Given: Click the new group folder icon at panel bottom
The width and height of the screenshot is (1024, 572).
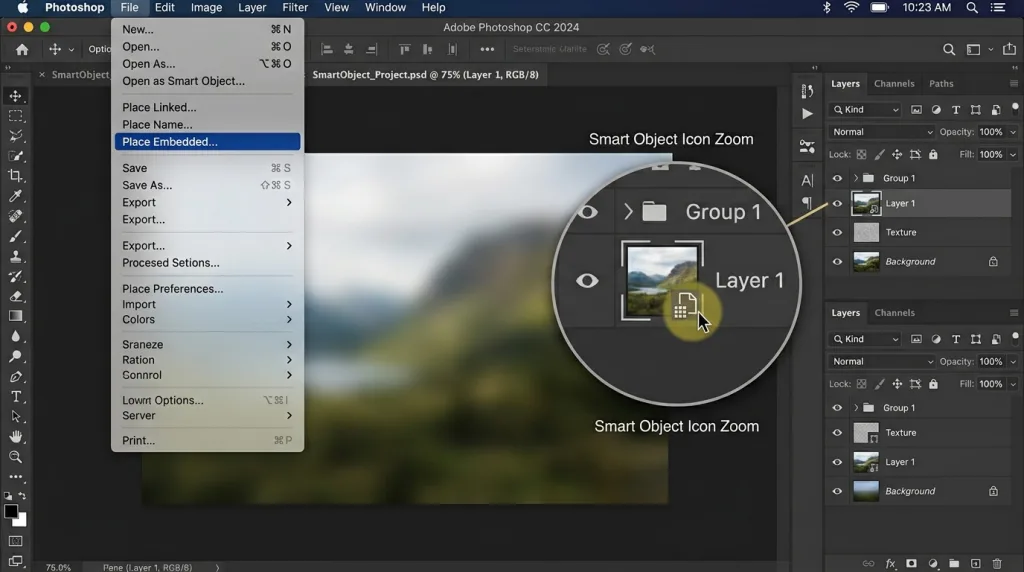Looking at the screenshot, I should click(x=954, y=564).
